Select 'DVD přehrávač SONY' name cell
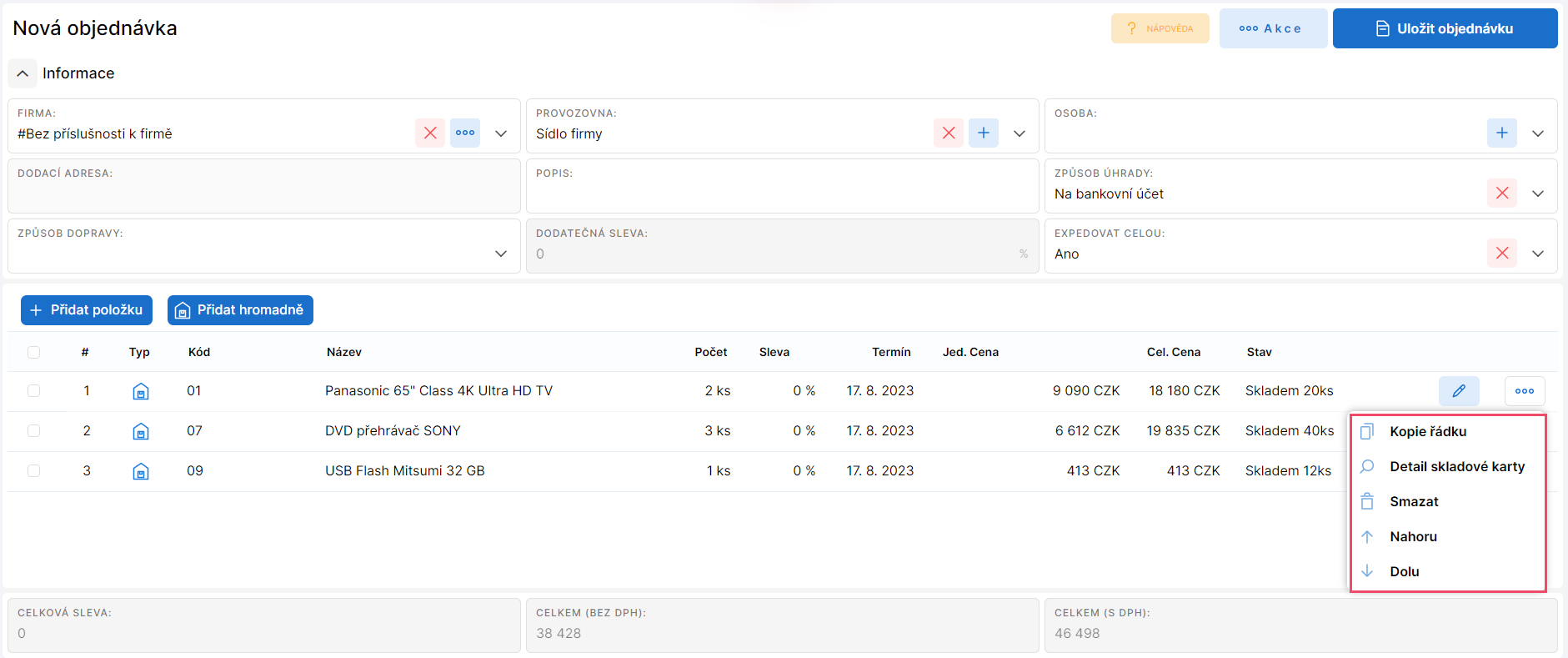This screenshot has width=1568, height=658. pyautogui.click(x=393, y=430)
